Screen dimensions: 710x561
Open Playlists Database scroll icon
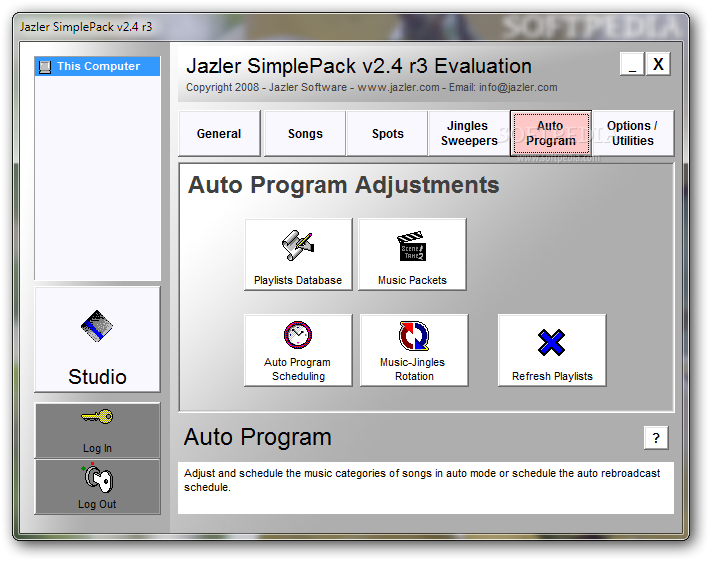[297, 245]
